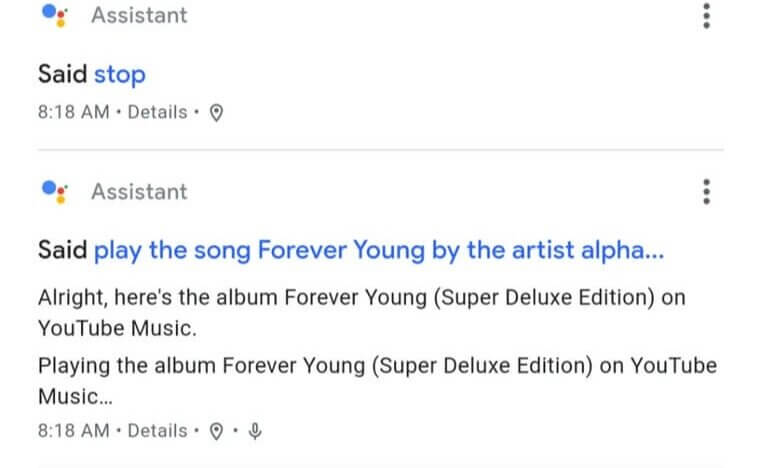Screen dimensions: 760x468
Task: Click microphone icon in the Forever Young entry
Action: tap(255, 431)
